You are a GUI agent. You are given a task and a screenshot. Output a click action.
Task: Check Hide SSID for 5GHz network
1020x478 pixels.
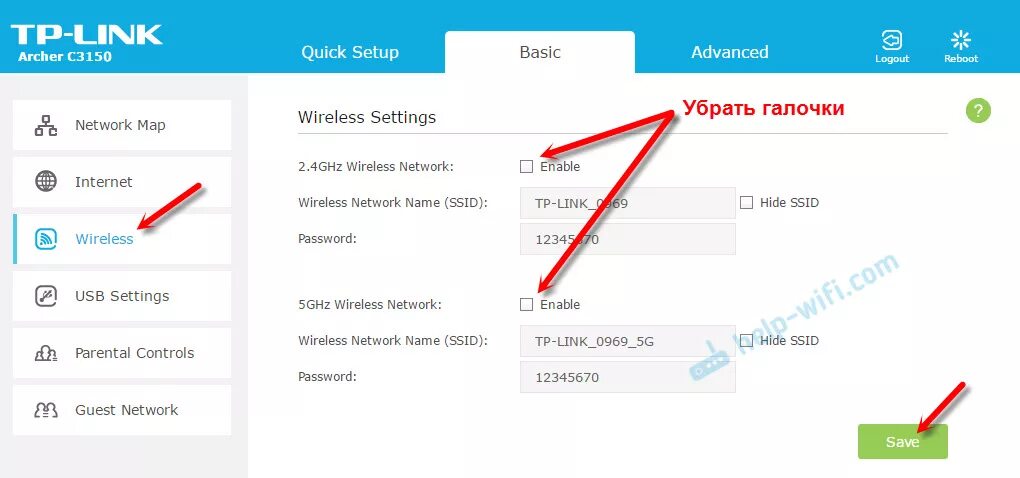[x=746, y=341]
